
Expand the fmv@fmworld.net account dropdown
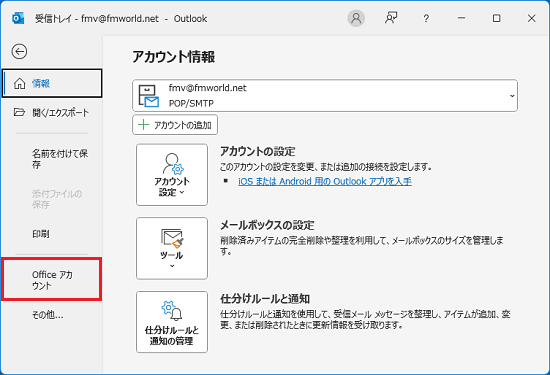pyautogui.click(x=325, y=95)
